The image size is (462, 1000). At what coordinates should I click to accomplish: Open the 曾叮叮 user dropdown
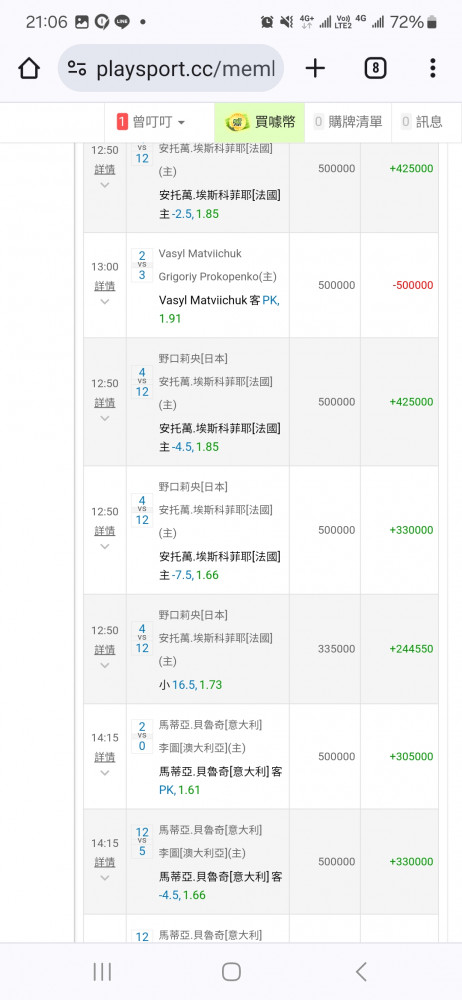click(151, 122)
